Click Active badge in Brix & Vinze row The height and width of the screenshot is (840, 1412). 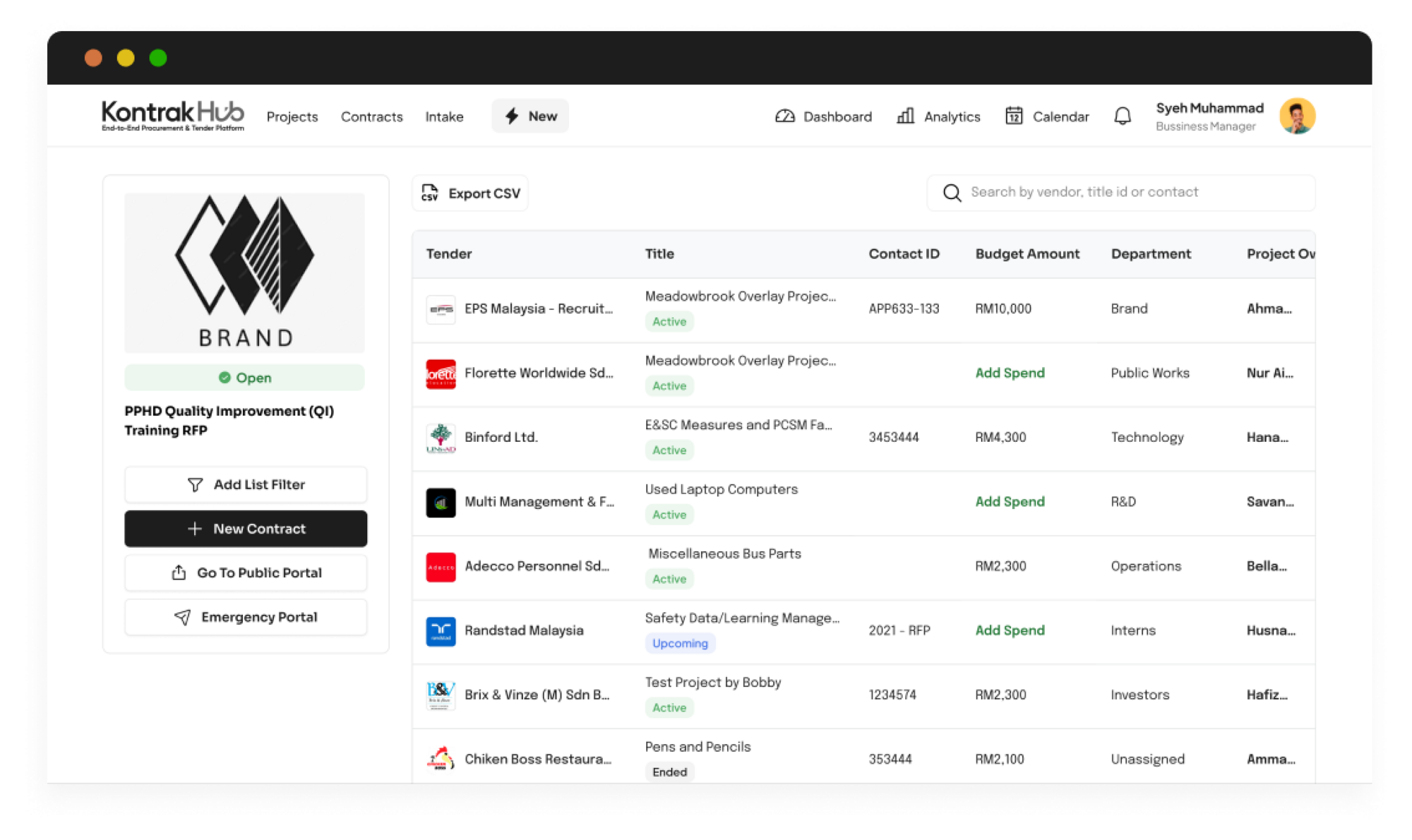(669, 707)
